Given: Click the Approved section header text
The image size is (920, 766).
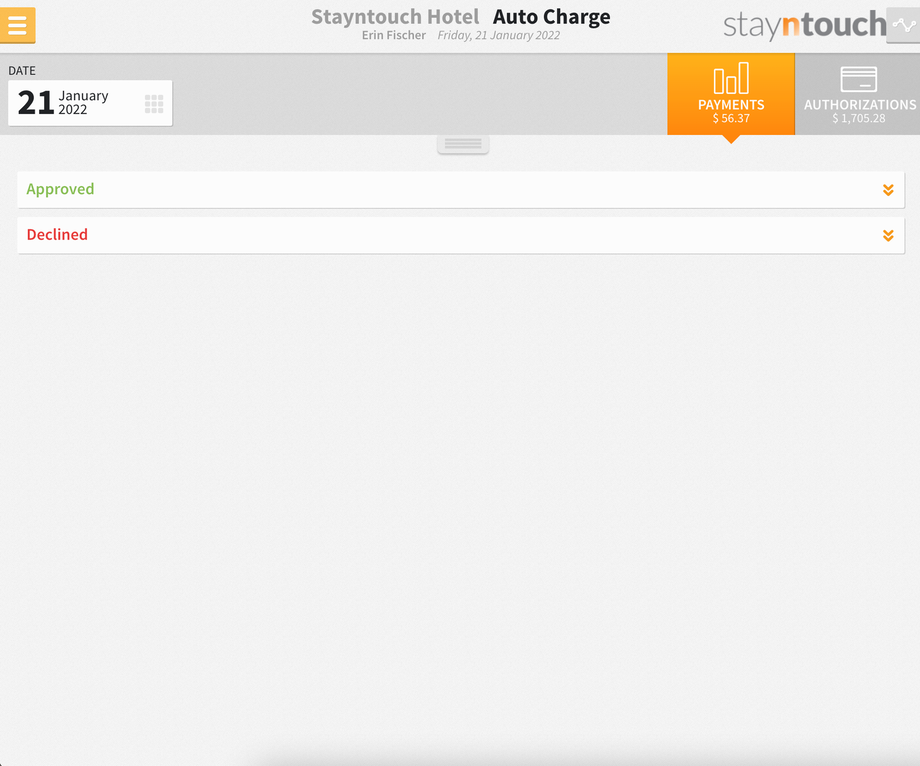Looking at the screenshot, I should click(60, 189).
